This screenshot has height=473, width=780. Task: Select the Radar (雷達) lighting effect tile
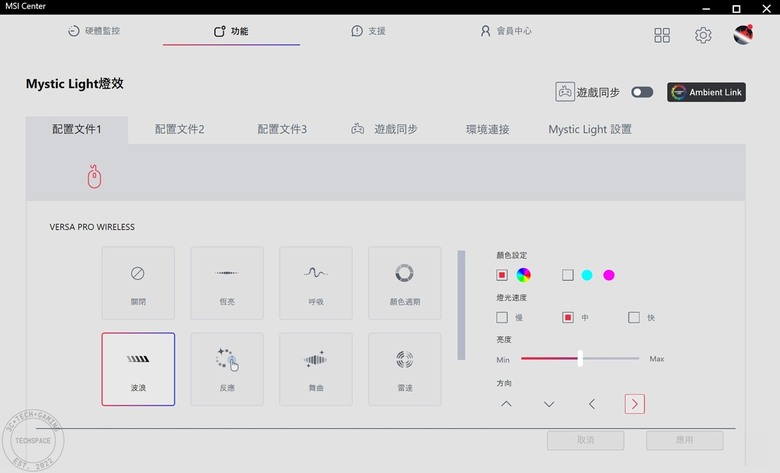click(404, 369)
